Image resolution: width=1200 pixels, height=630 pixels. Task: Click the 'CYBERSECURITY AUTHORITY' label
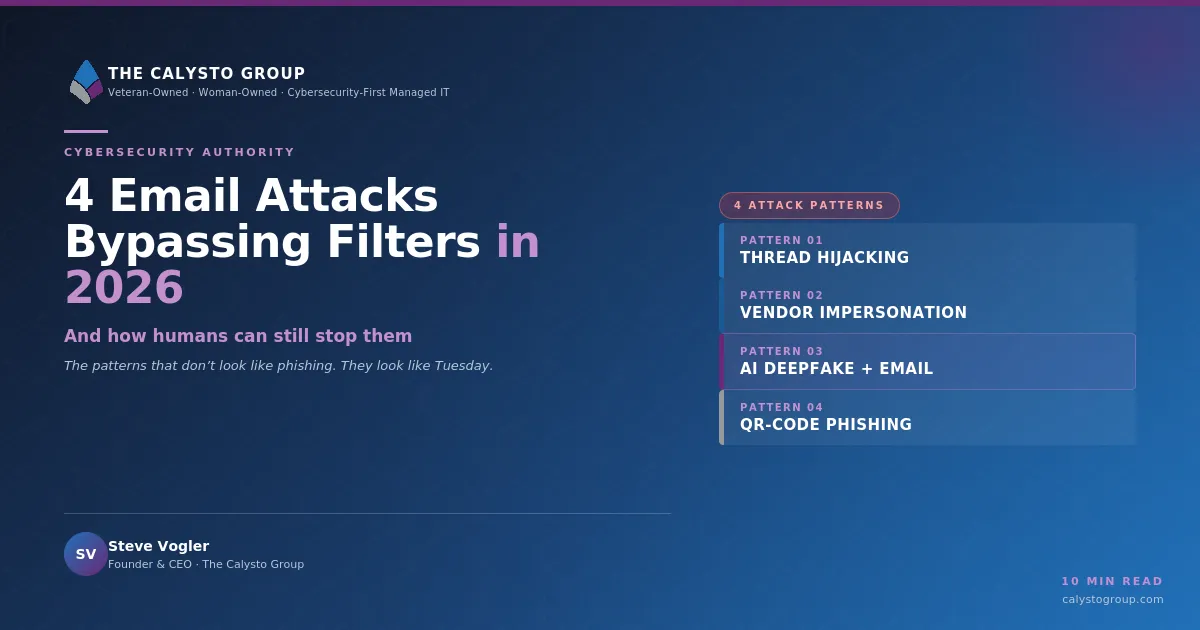[180, 152]
